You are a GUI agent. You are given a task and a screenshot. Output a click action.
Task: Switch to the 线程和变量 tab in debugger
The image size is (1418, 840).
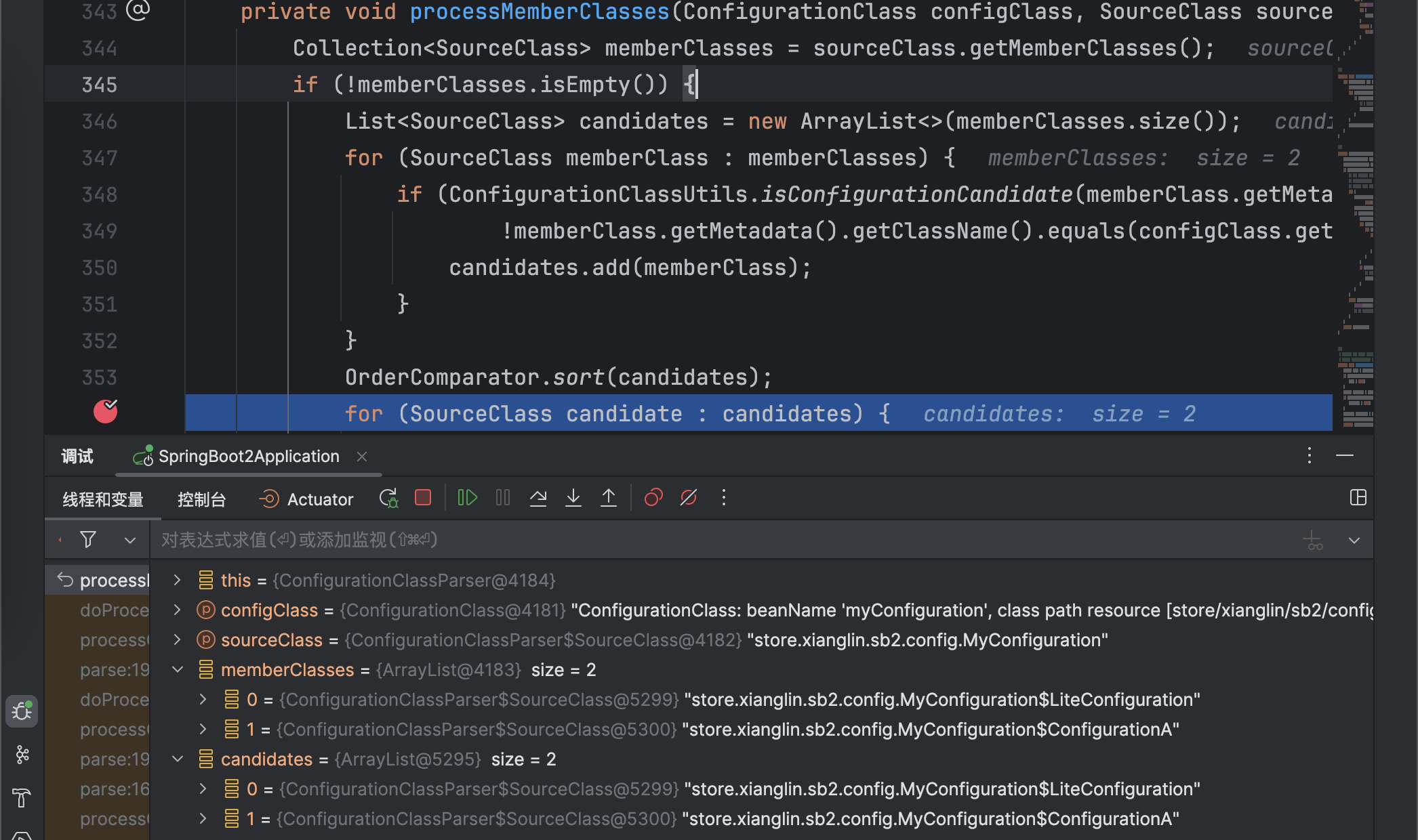(104, 499)
